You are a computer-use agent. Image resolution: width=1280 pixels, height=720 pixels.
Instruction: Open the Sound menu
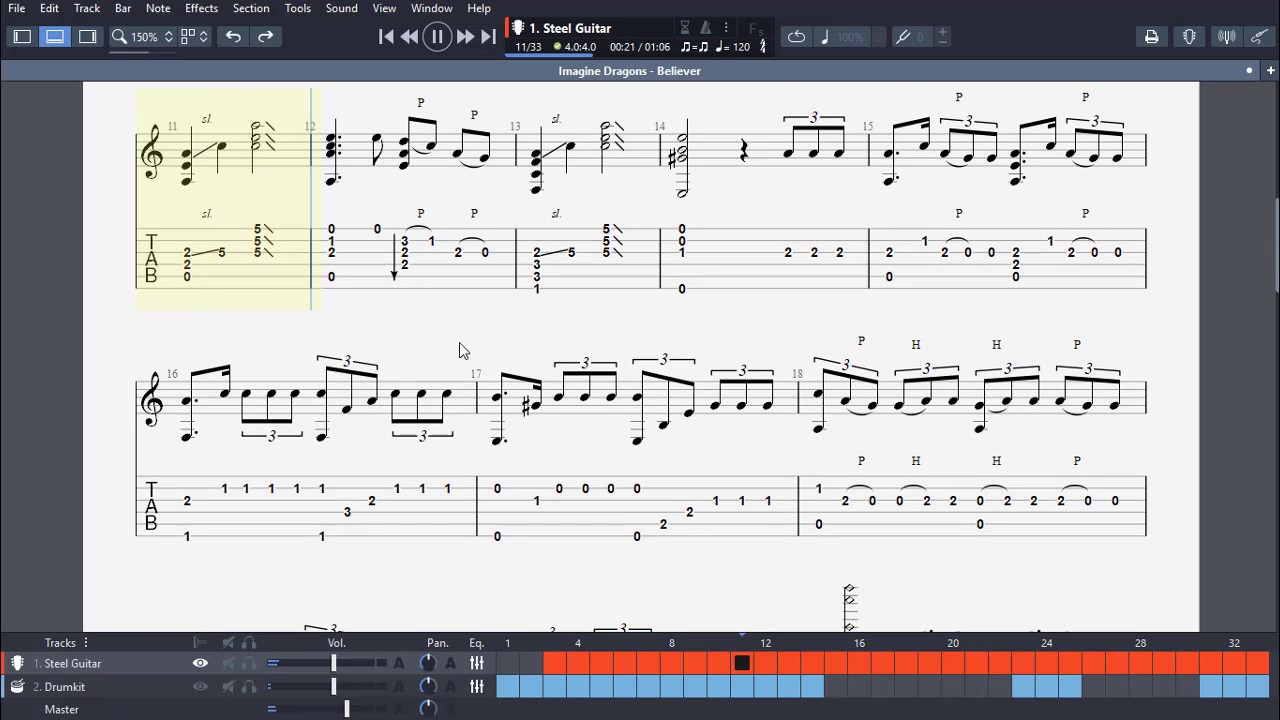[341, 8]
